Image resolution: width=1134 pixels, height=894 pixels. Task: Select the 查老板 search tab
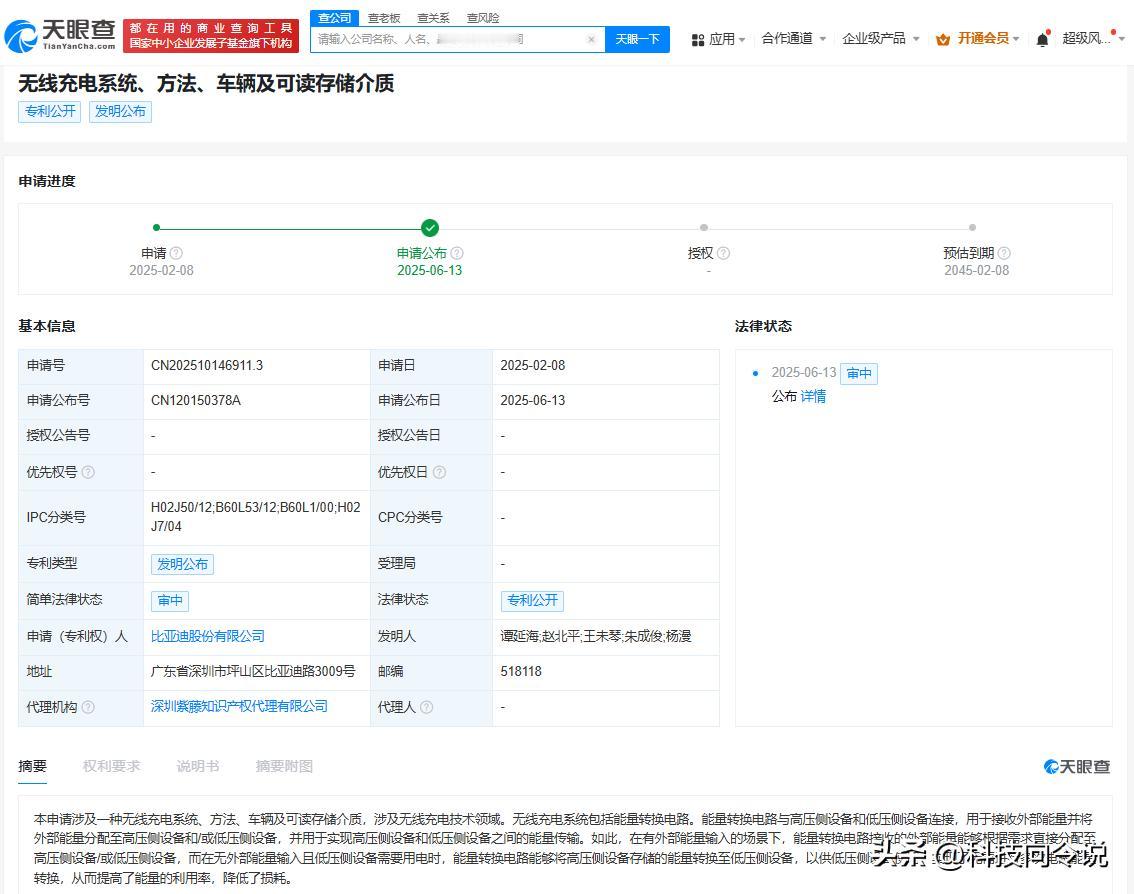(x=384, y=18)
